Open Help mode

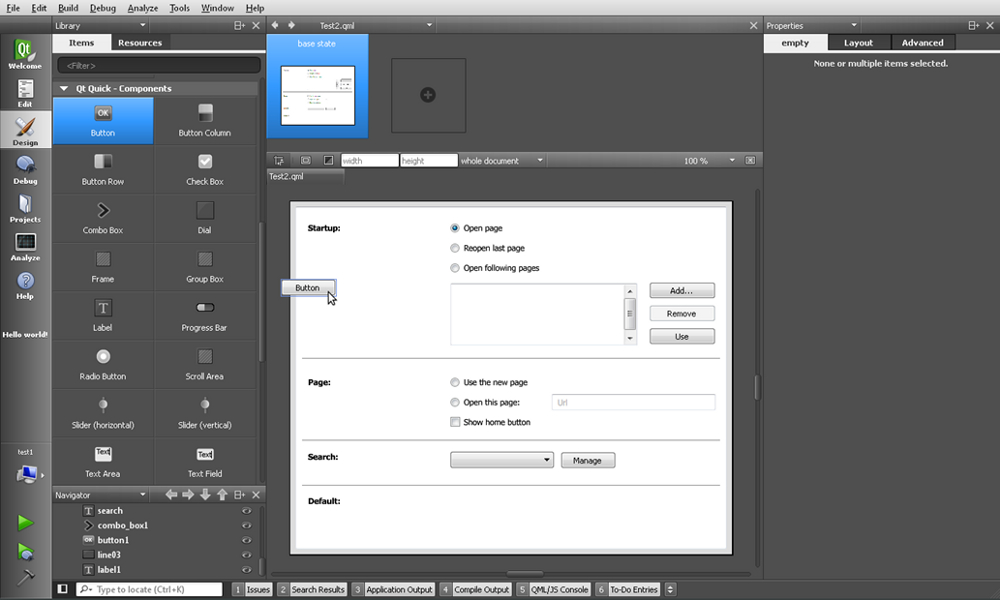25,285
